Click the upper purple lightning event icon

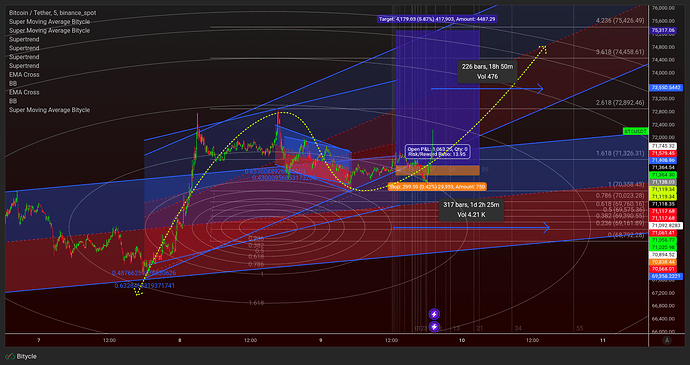coord(434,314)
